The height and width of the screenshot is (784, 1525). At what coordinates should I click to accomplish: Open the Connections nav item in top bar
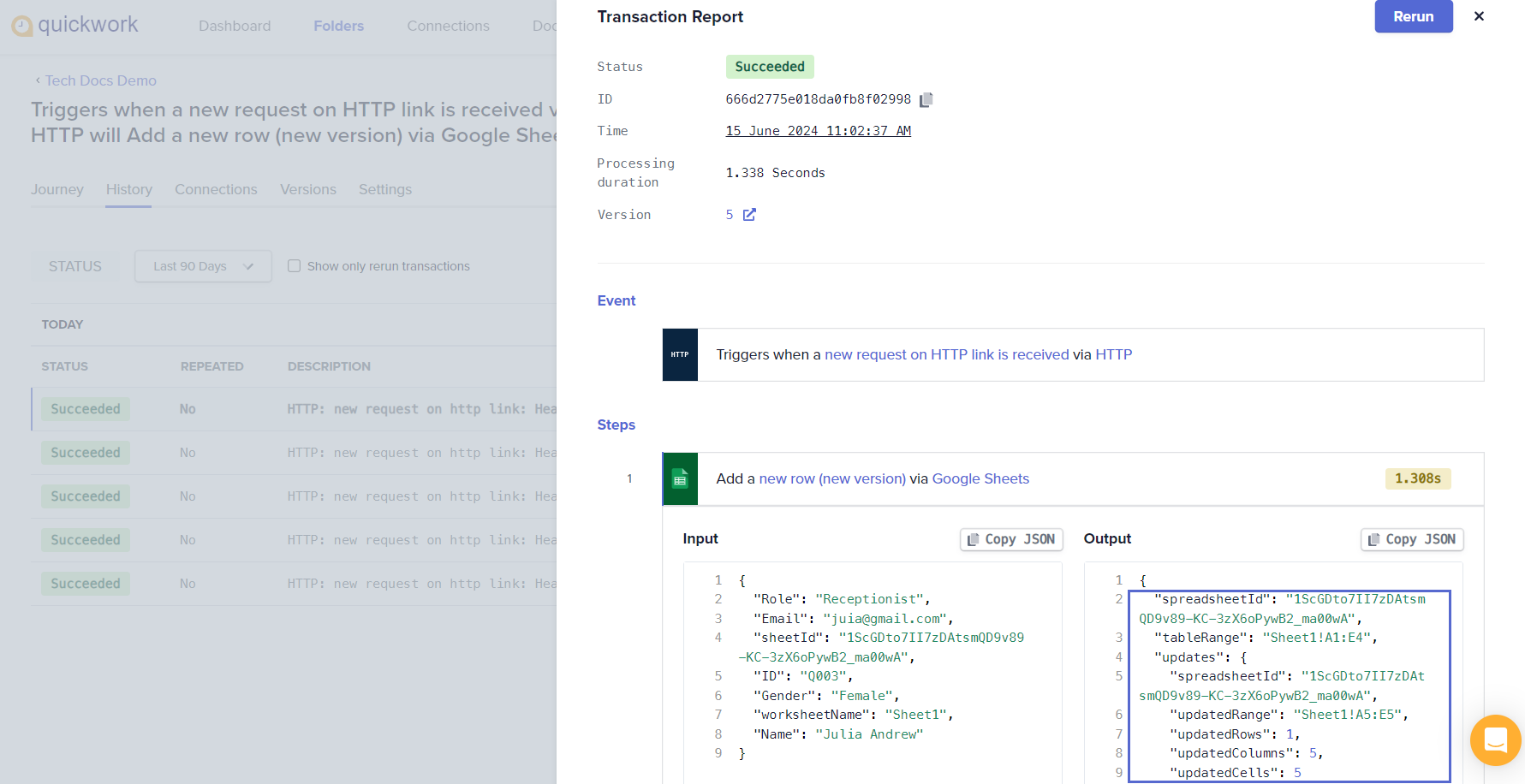coord(448,26)
